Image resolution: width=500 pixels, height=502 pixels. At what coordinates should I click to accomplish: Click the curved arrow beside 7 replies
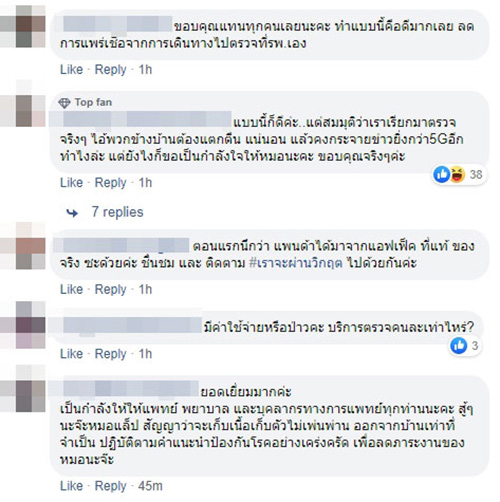pos(72,213)
